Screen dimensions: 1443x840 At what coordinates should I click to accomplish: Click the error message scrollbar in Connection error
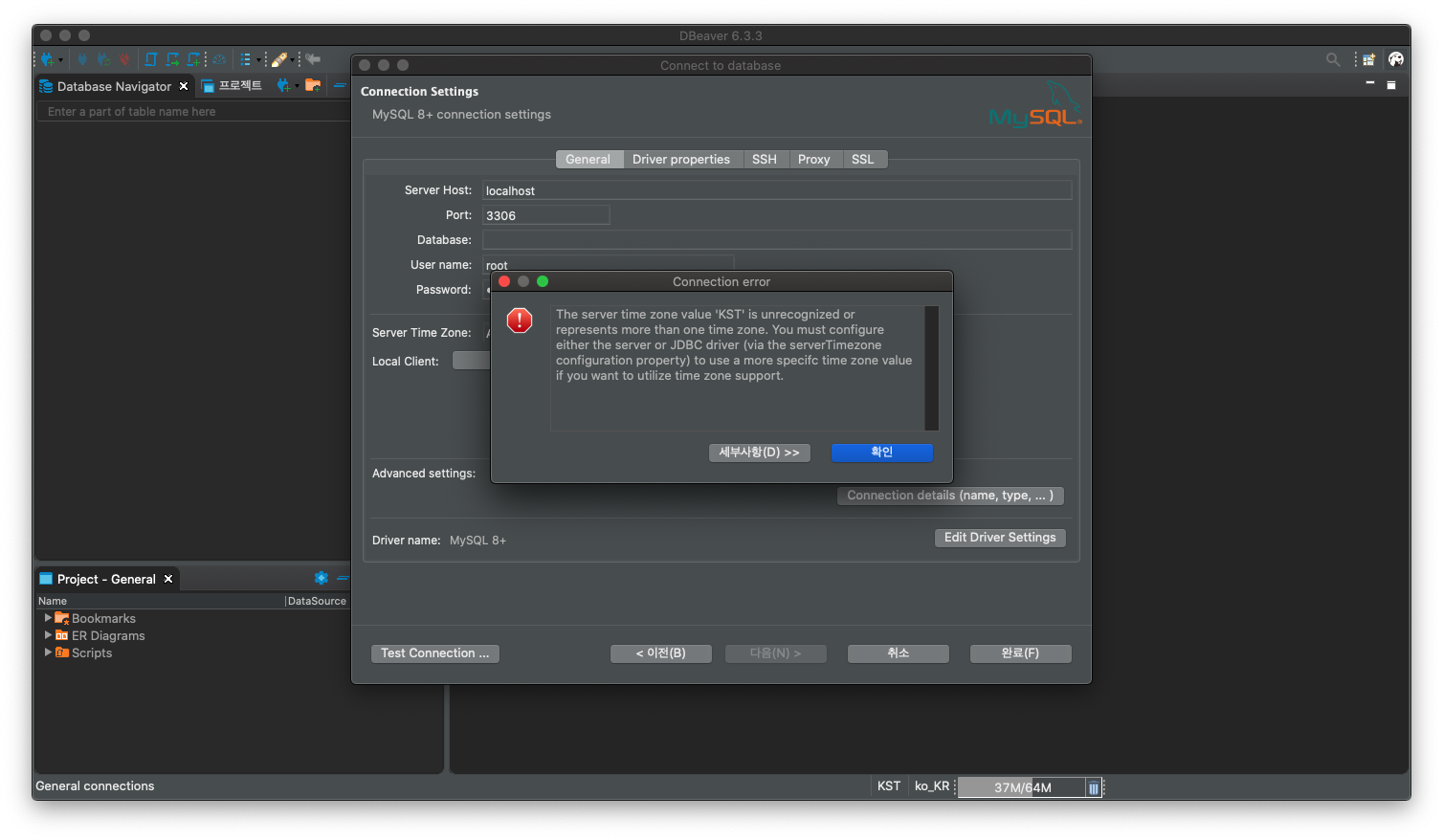coord(931,368)
